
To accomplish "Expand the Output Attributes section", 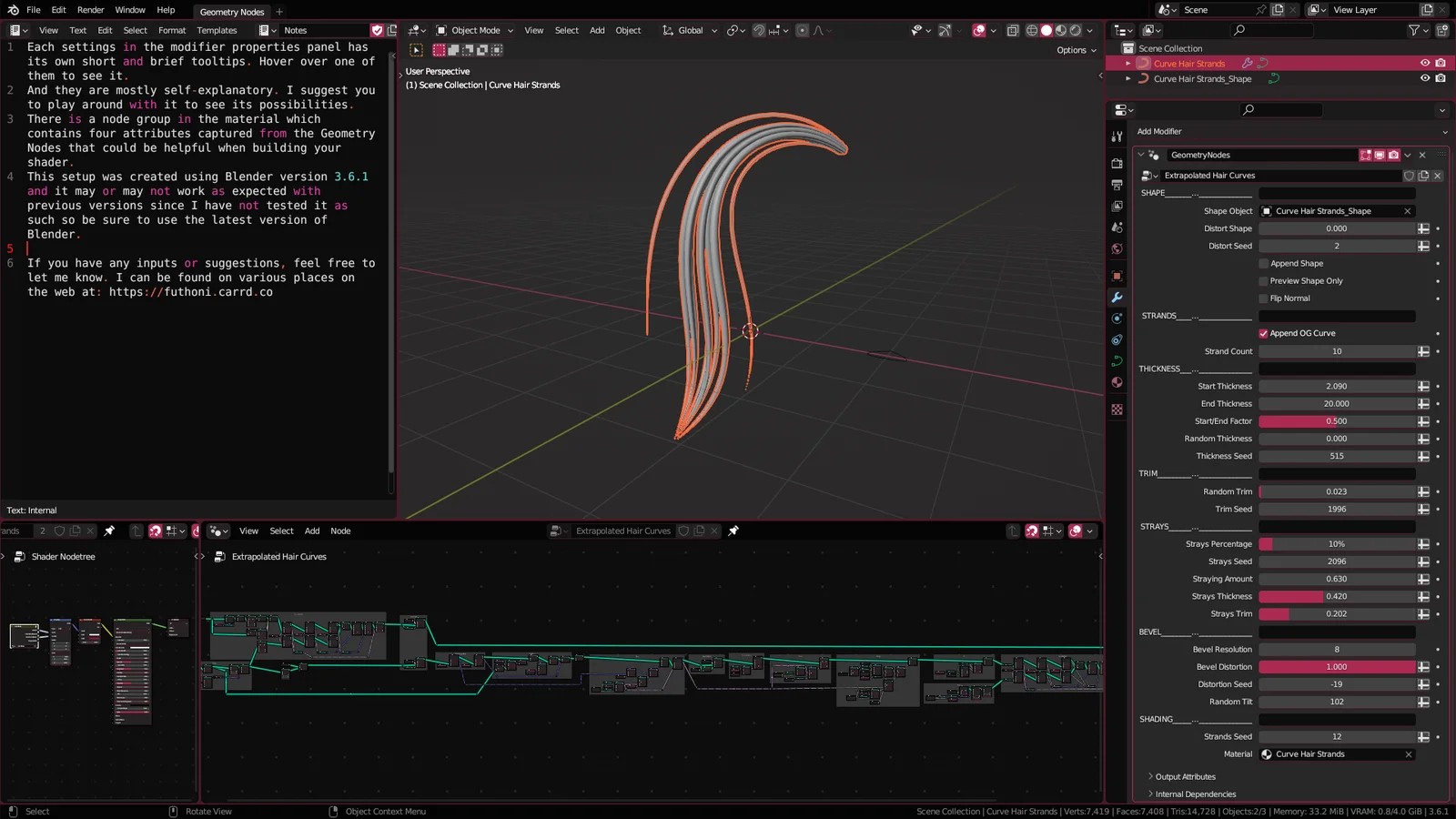I will 1183,776.
